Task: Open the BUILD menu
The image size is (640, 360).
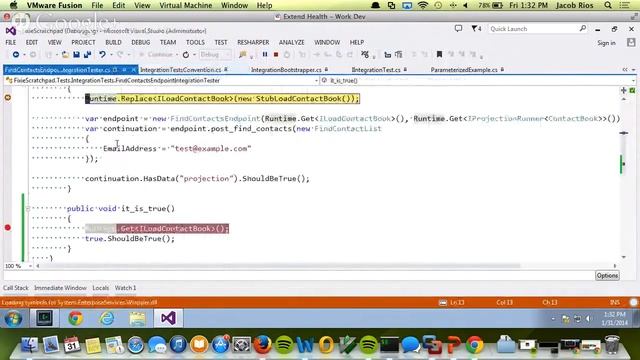Action: (113, 42)
